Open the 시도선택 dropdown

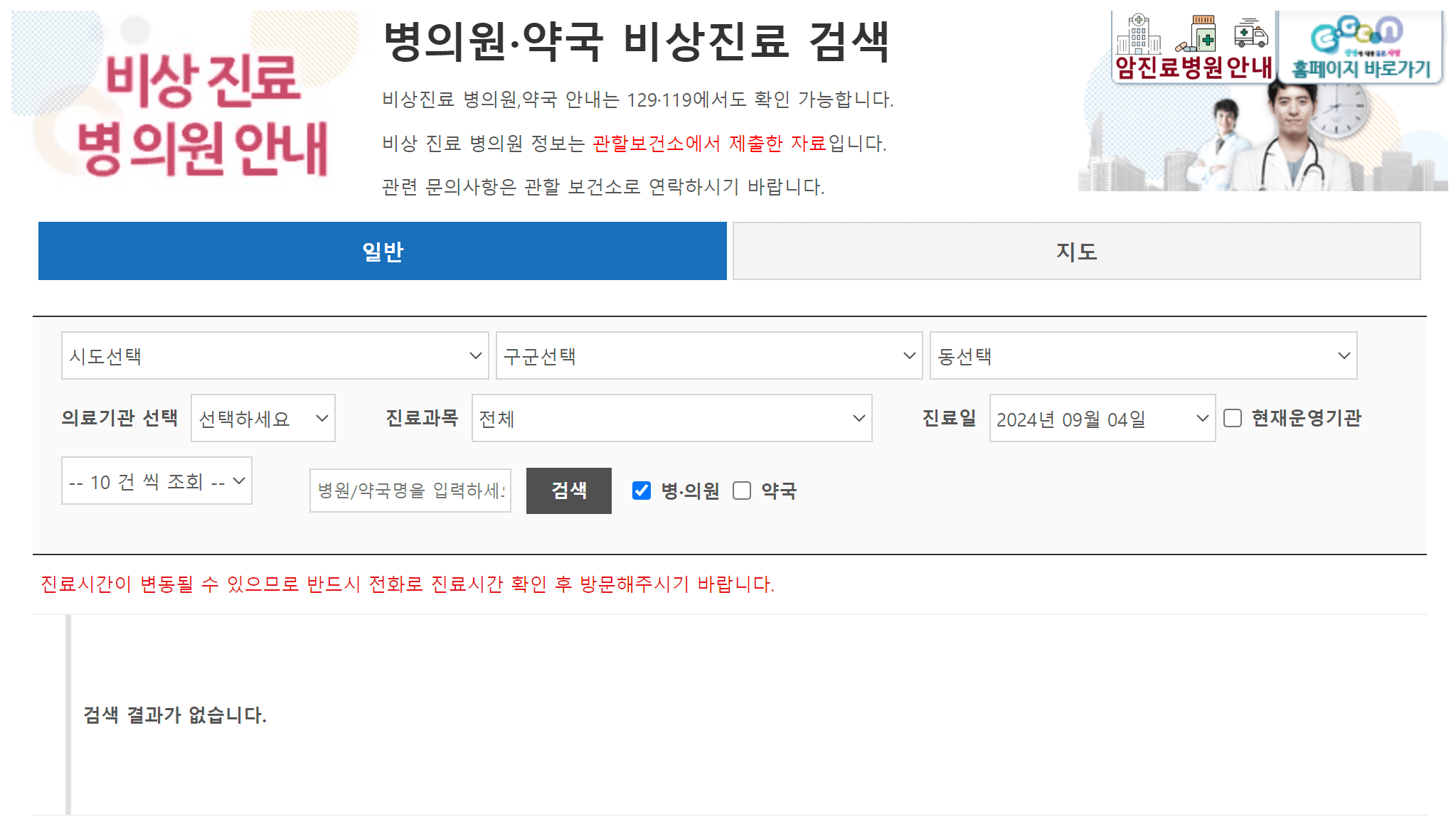click(274, 355)
